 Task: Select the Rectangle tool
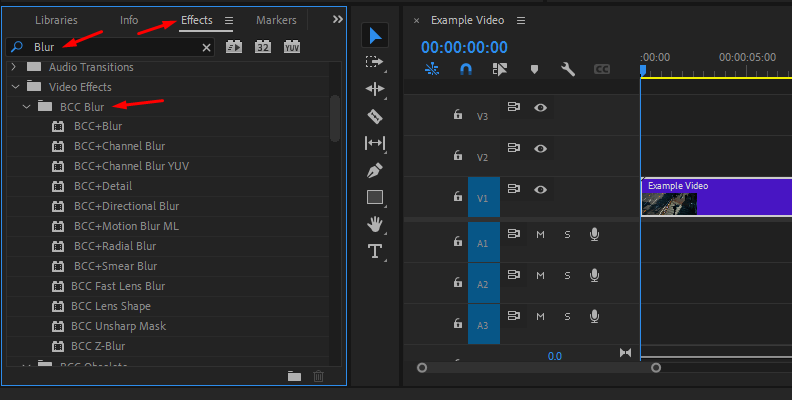[x=375, y=197]
